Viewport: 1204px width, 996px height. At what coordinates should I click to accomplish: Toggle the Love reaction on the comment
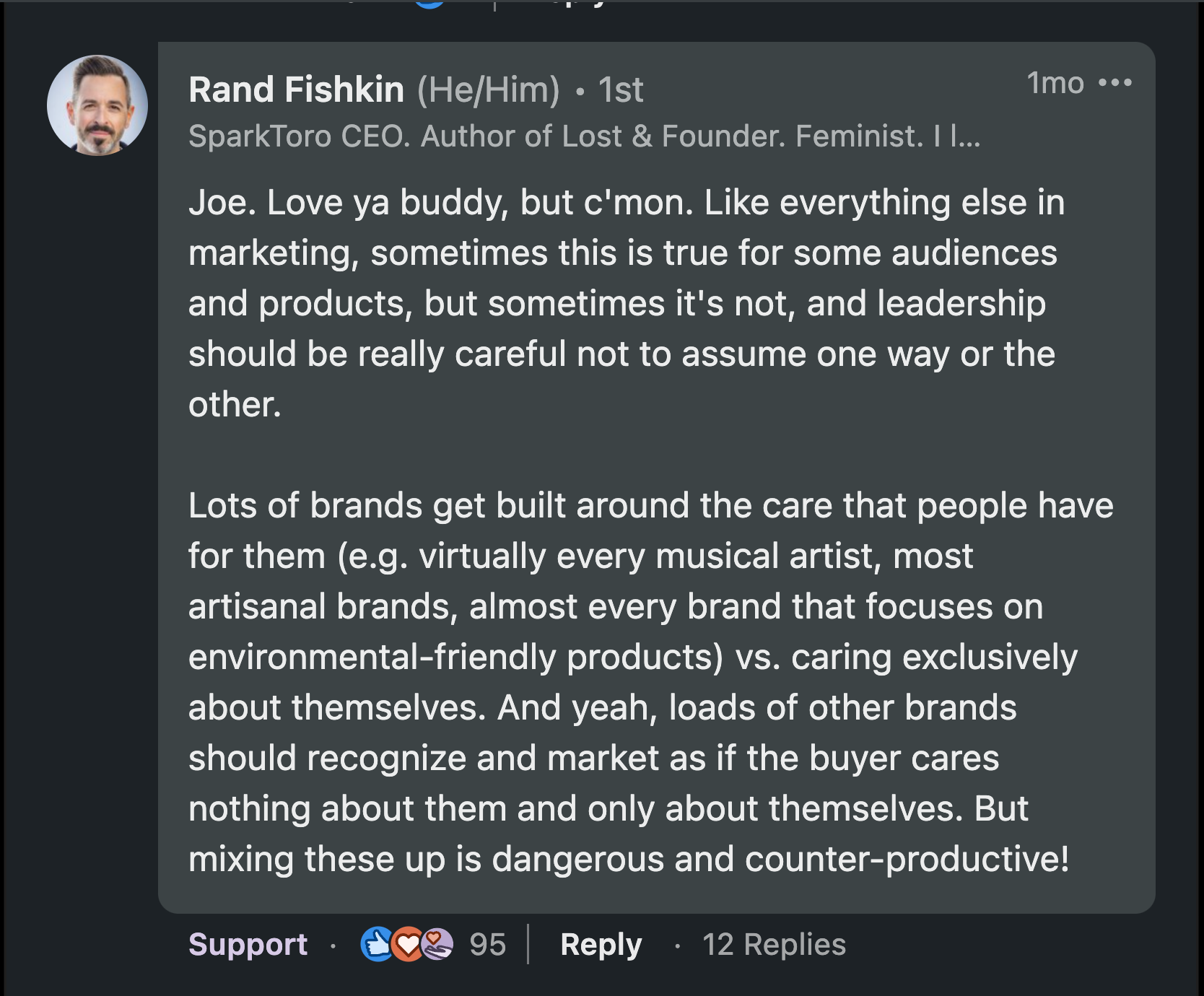coord(406,943)
